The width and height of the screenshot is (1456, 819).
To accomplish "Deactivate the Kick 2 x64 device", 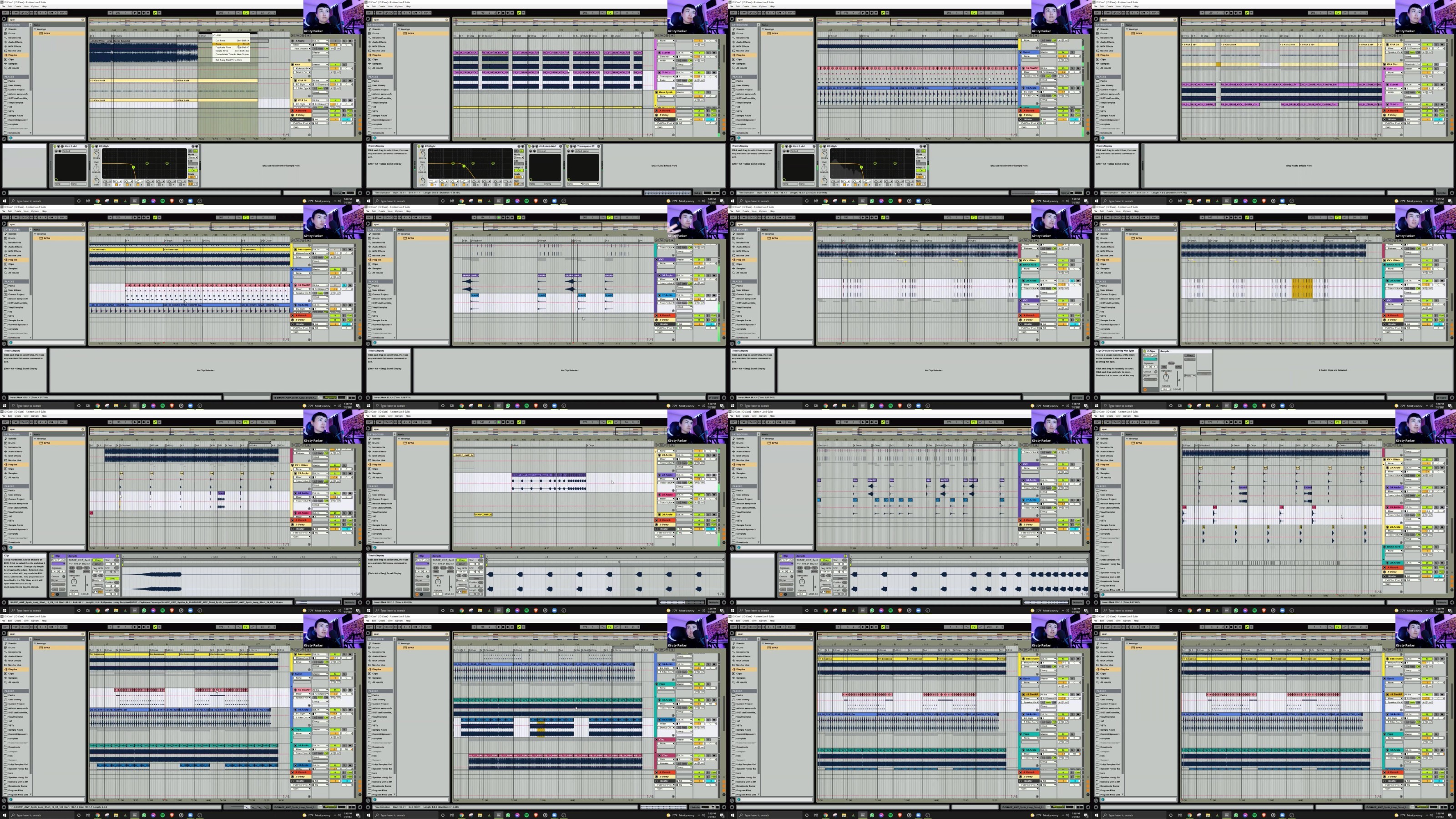I will pyautogui.click(x=55, y=147).
